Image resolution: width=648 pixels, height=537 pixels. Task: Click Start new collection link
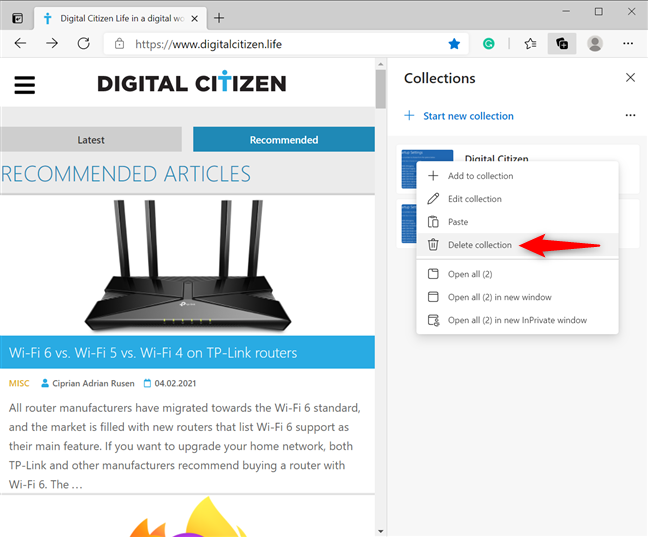tap(468, 116)
